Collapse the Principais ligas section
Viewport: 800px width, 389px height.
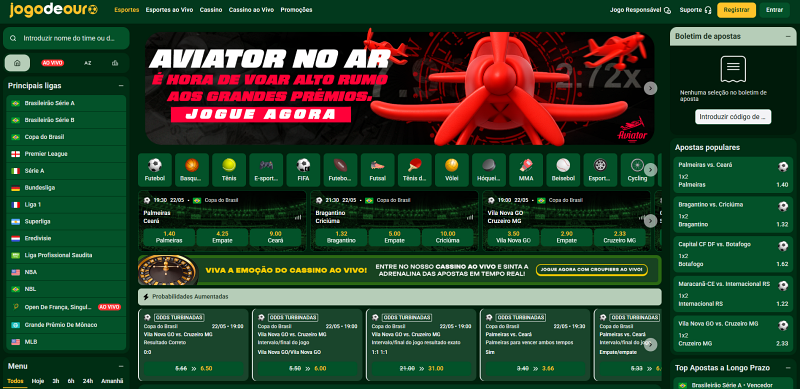point(121,86)
